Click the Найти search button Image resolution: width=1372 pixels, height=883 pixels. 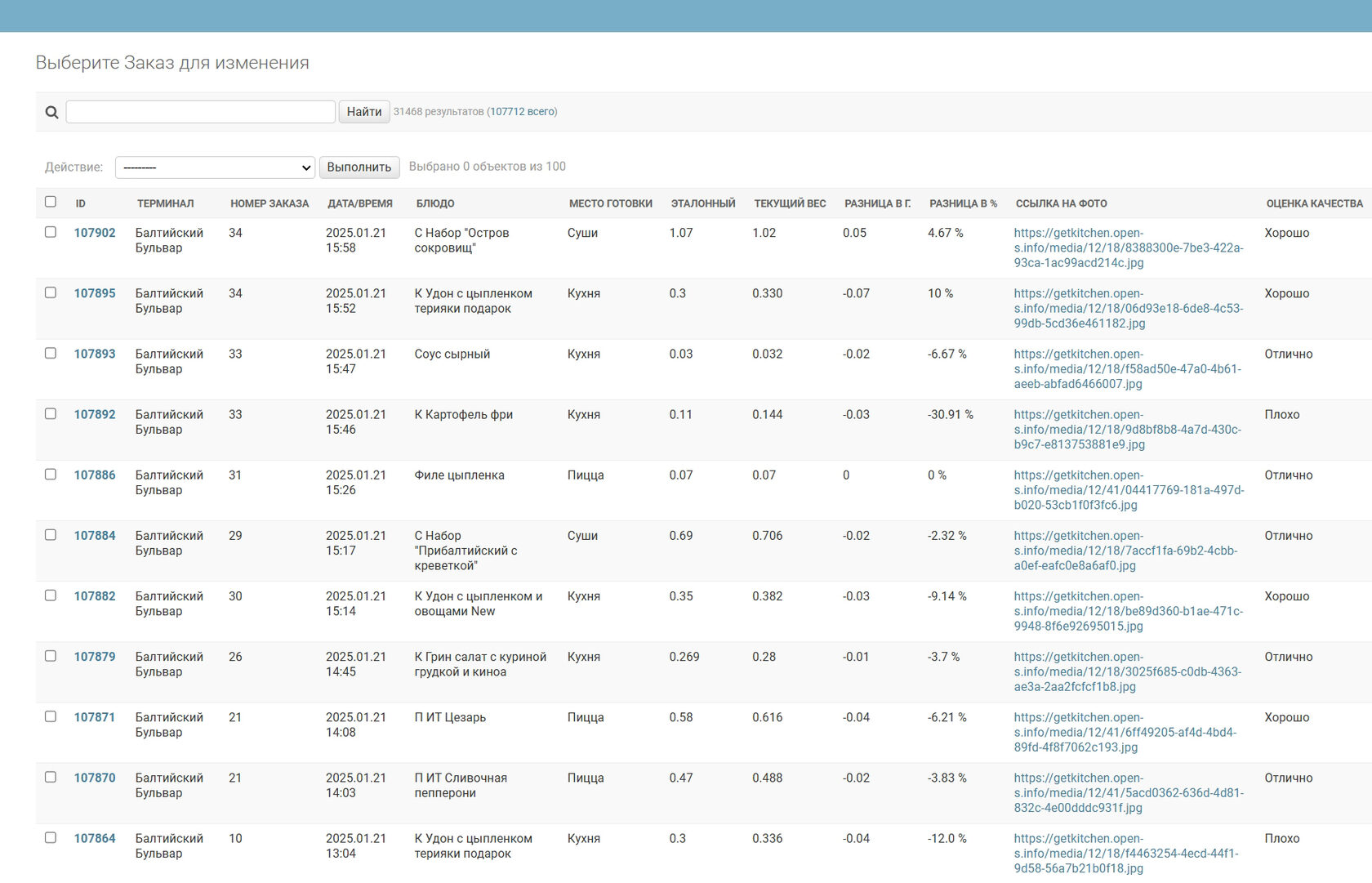[364, 112]
